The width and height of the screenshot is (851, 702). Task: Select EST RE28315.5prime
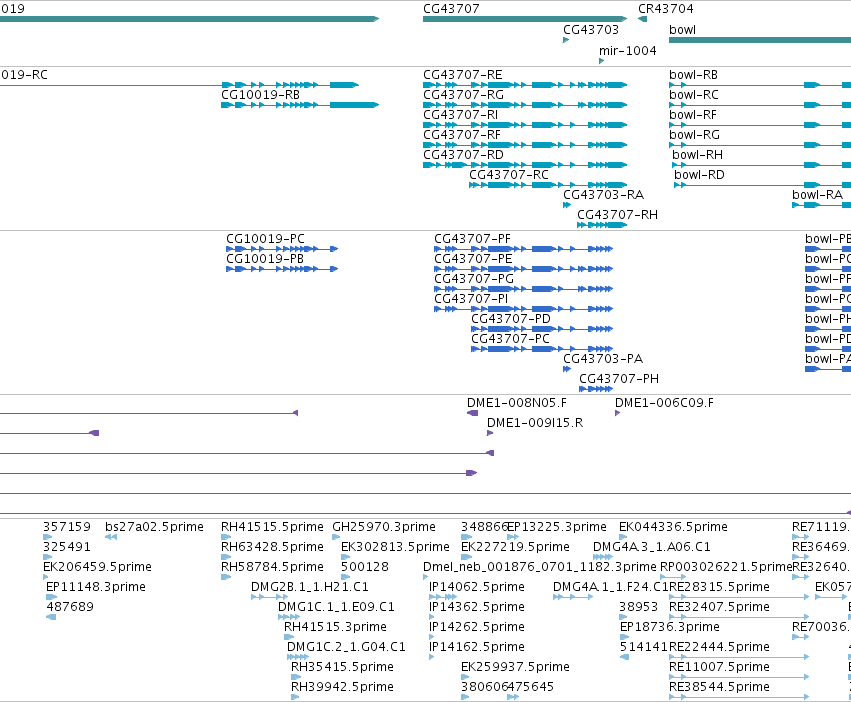[x=719, y=587]
